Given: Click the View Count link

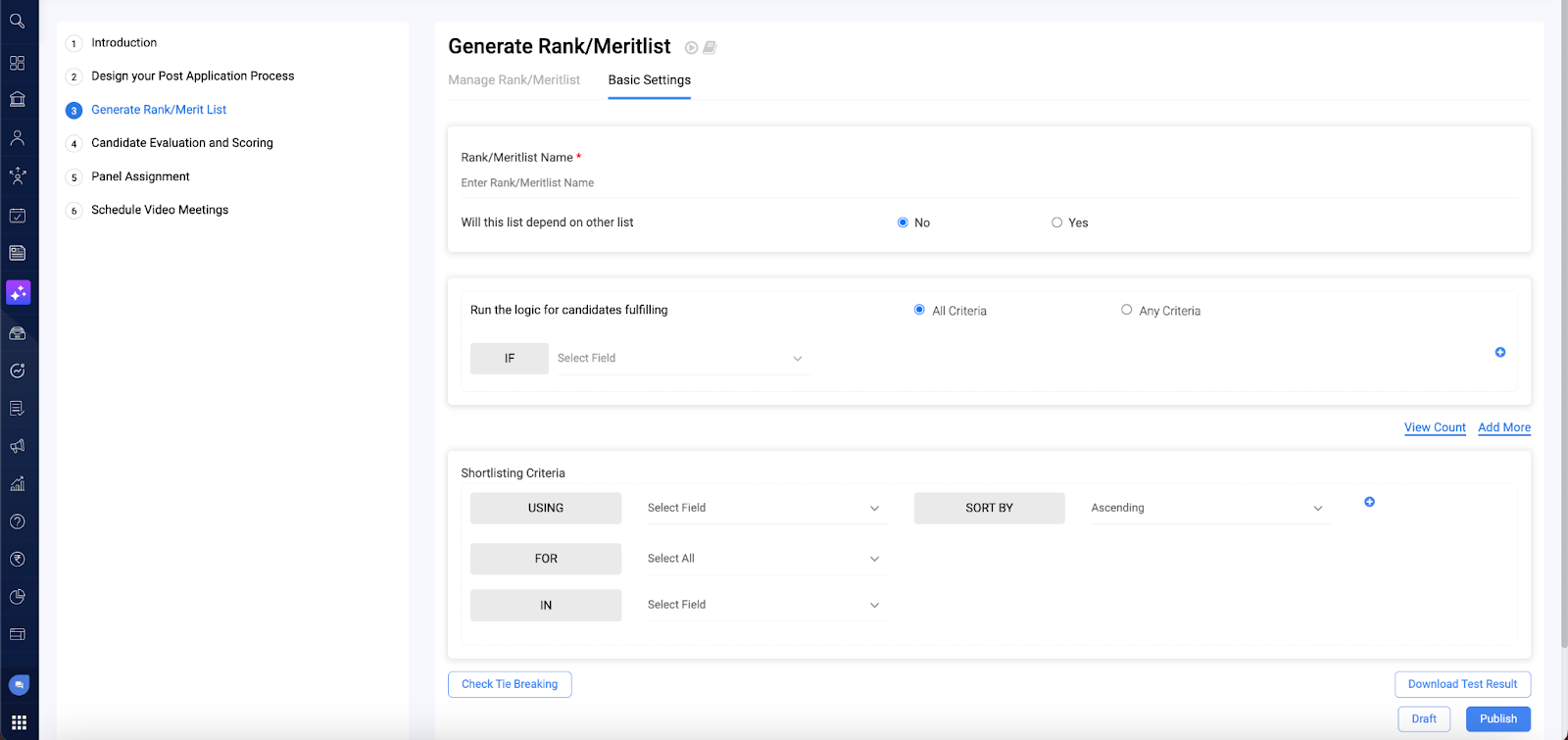Looking at the screenshot, I should tap(1435, 427).
